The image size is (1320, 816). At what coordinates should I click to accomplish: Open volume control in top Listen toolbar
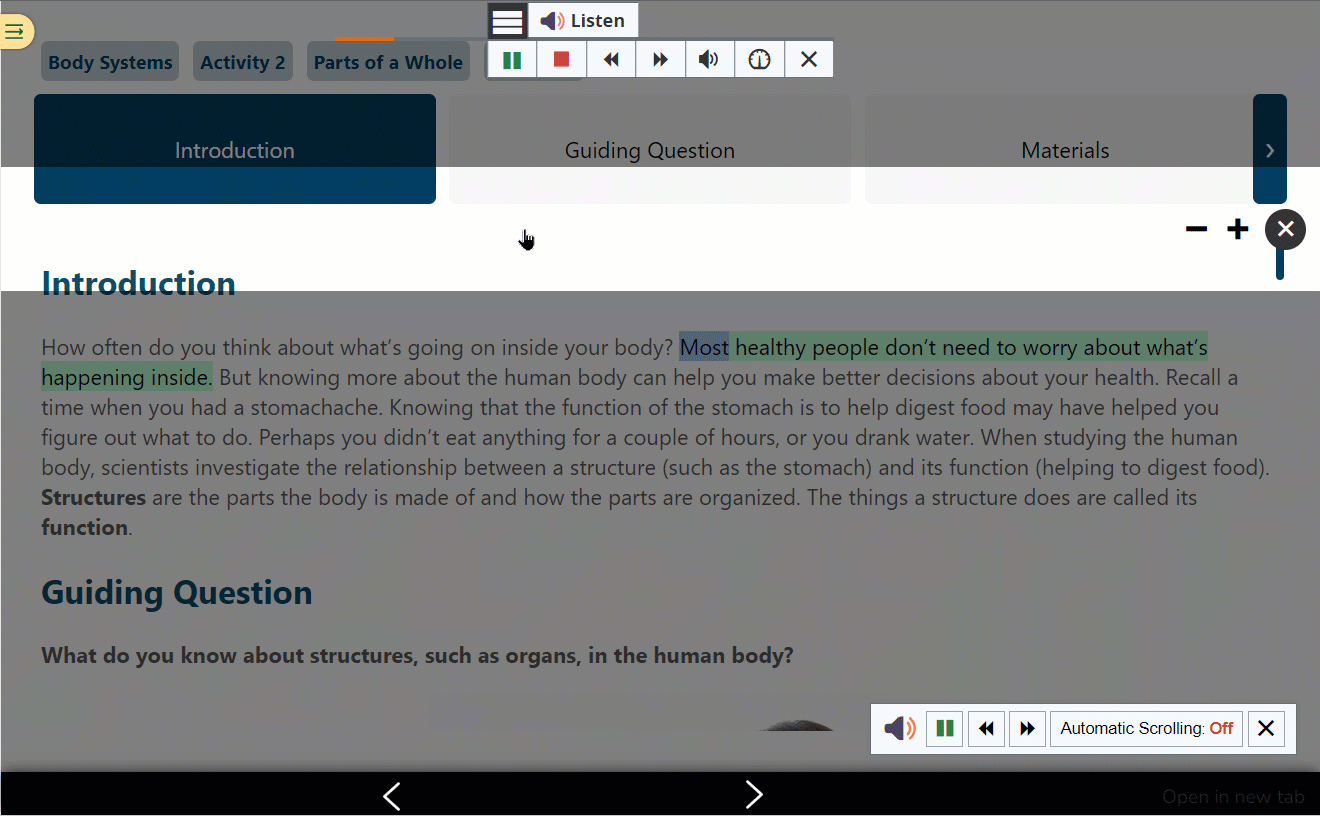click(x=709, y=60)
